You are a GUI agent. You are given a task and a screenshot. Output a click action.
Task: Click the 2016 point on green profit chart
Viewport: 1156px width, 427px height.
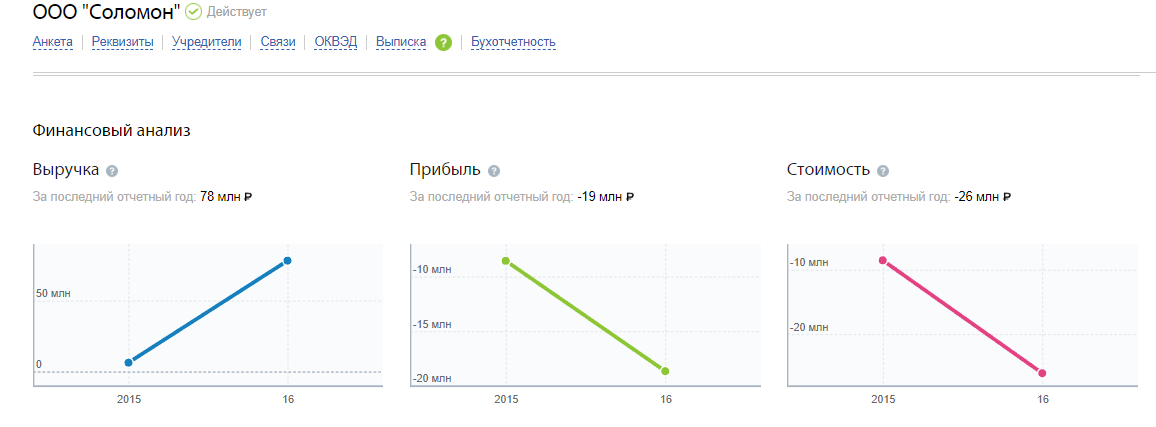[665, 371]
